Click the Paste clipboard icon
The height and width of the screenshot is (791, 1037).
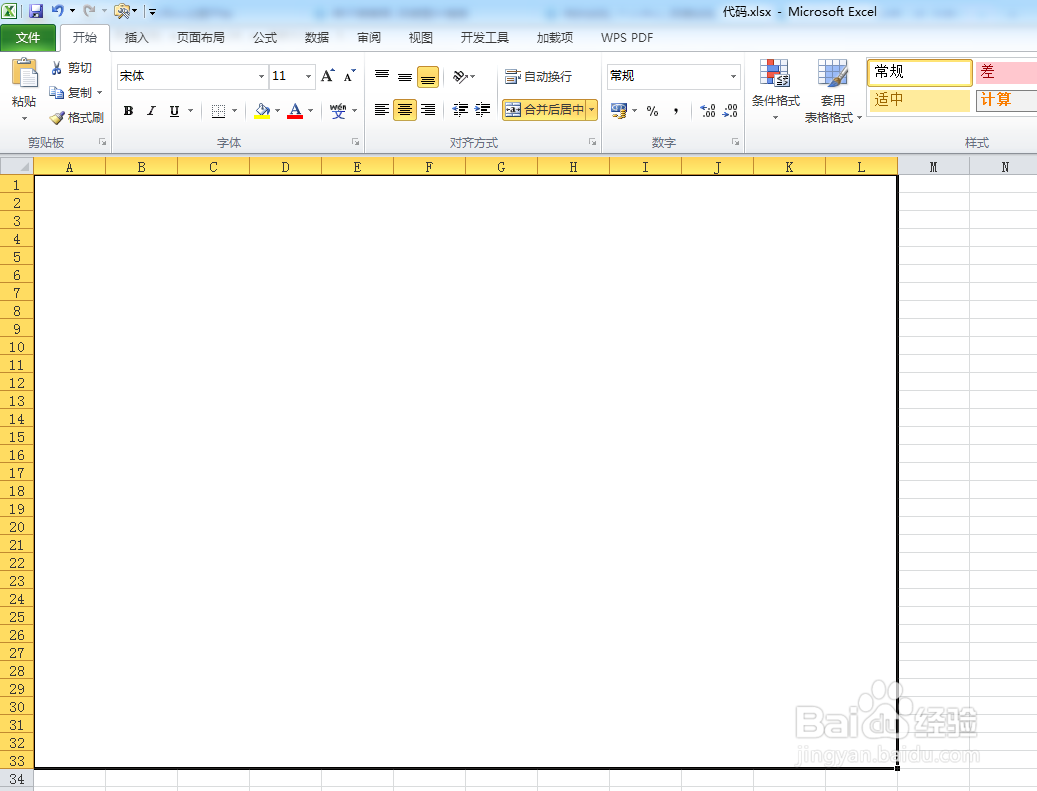(x=24, y=73)
